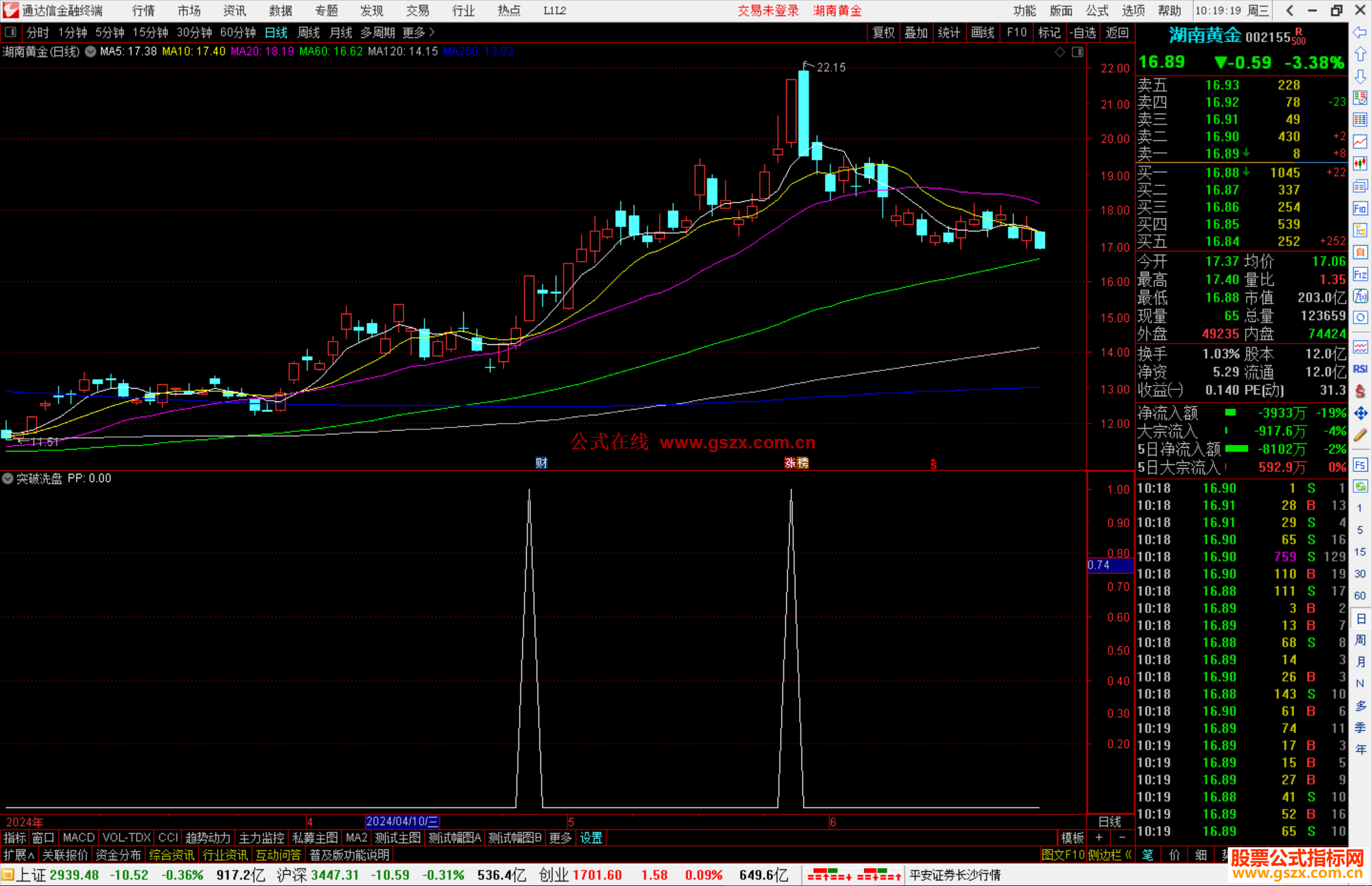The height and width of the screenshot is (886, 1372).
Task: Click the F10 company info sidebar icon
Action: tap(1360, 208)
